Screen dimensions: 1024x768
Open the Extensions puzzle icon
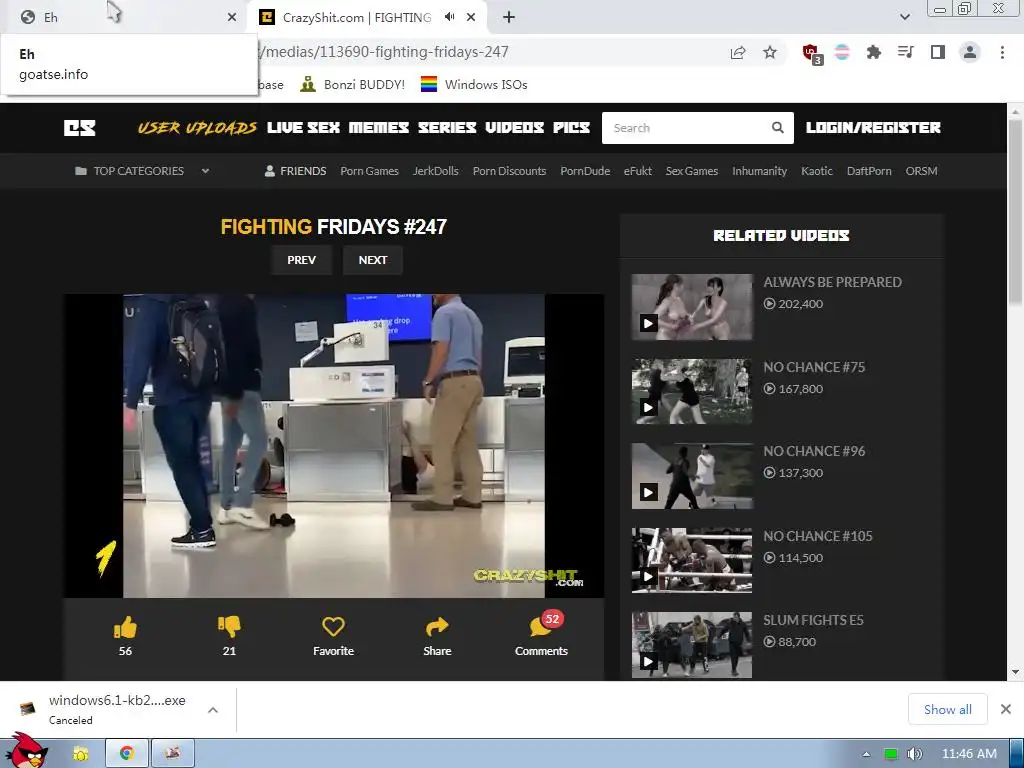pyautogui.click(x=873, y=52)
